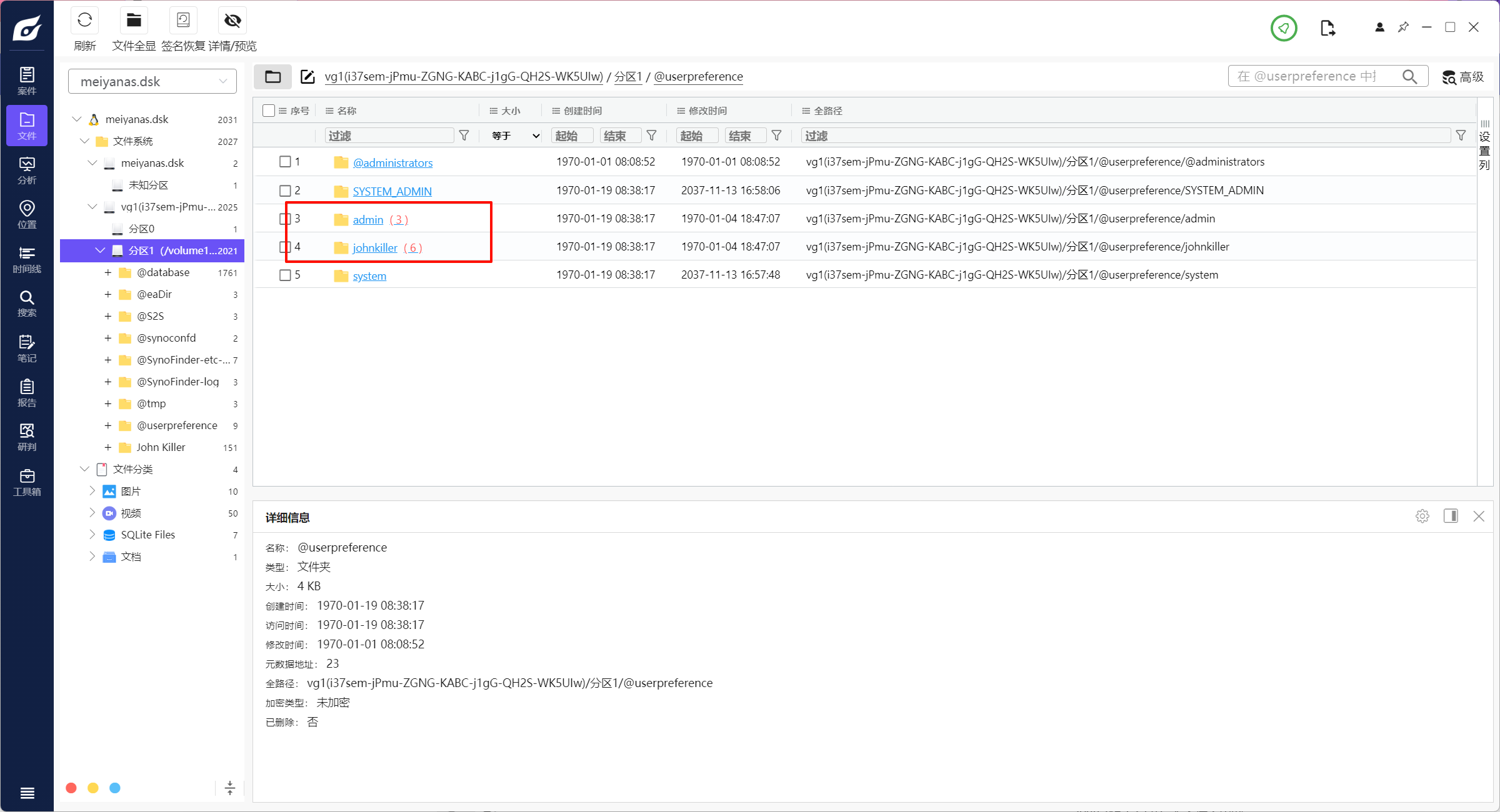Open the meiyanas.dsk image dropdown
Screen dimensions: 1500x812
[x=152, y=81]
